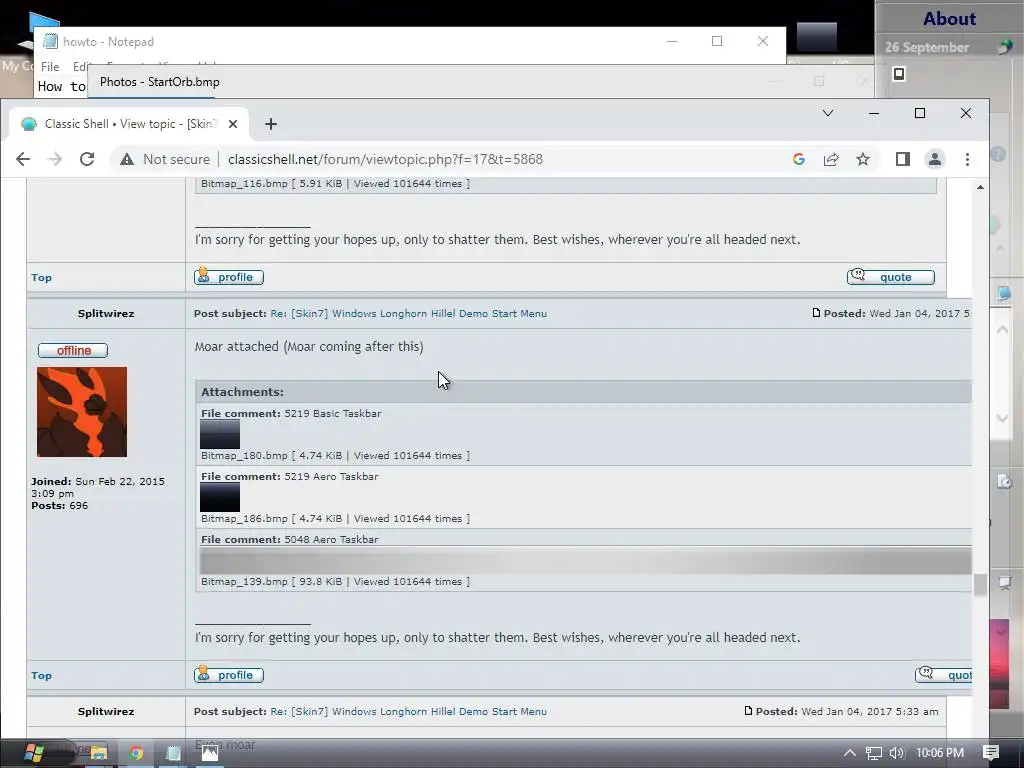Viewport: 1024px width, 768px height.
Task: Click 26 September date in sidebar
Action: pyautogui.click(x=927, y=47)
